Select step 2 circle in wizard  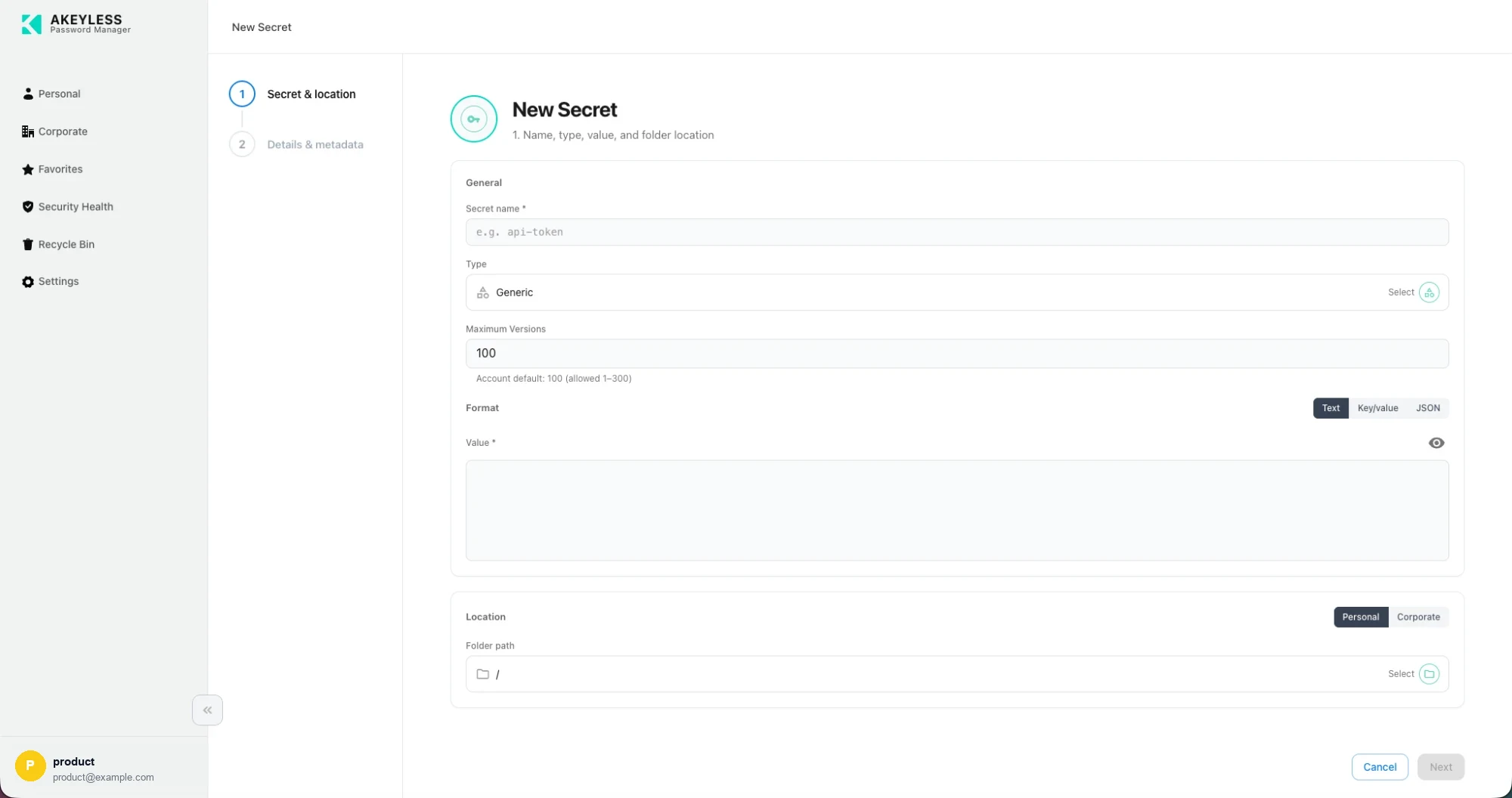242,144
